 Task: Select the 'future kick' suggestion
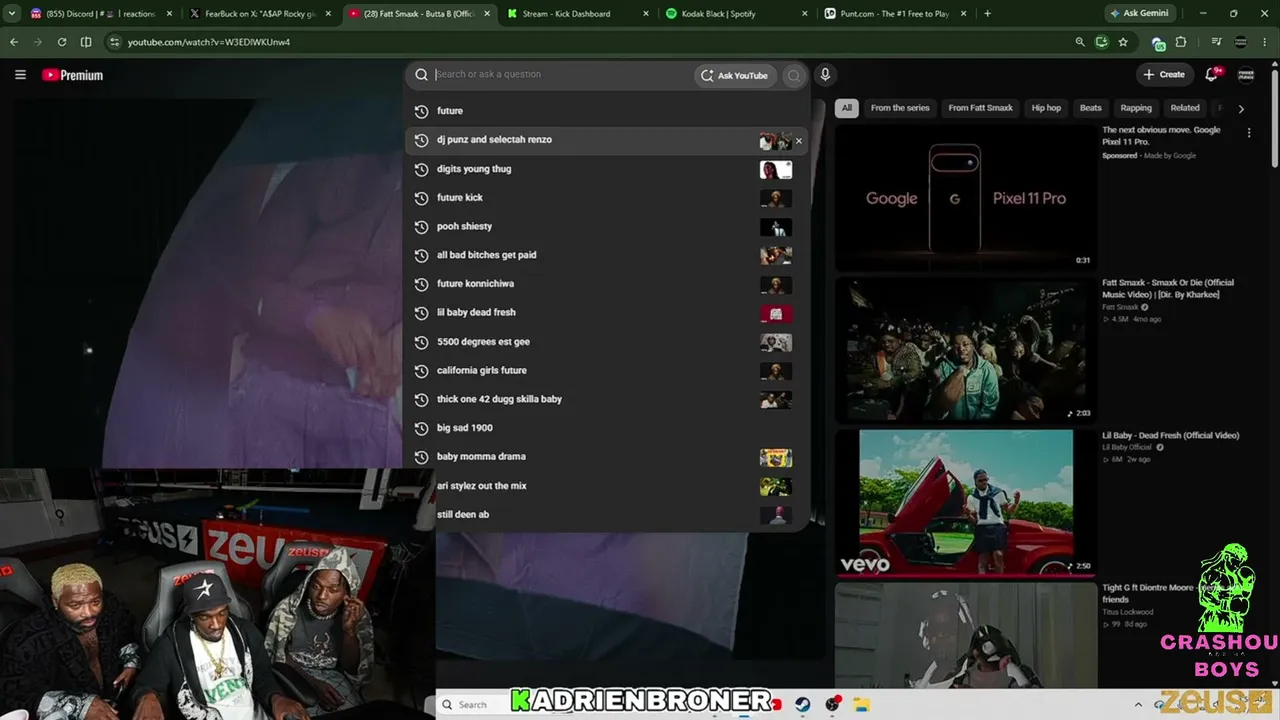[x=607, y=198]
